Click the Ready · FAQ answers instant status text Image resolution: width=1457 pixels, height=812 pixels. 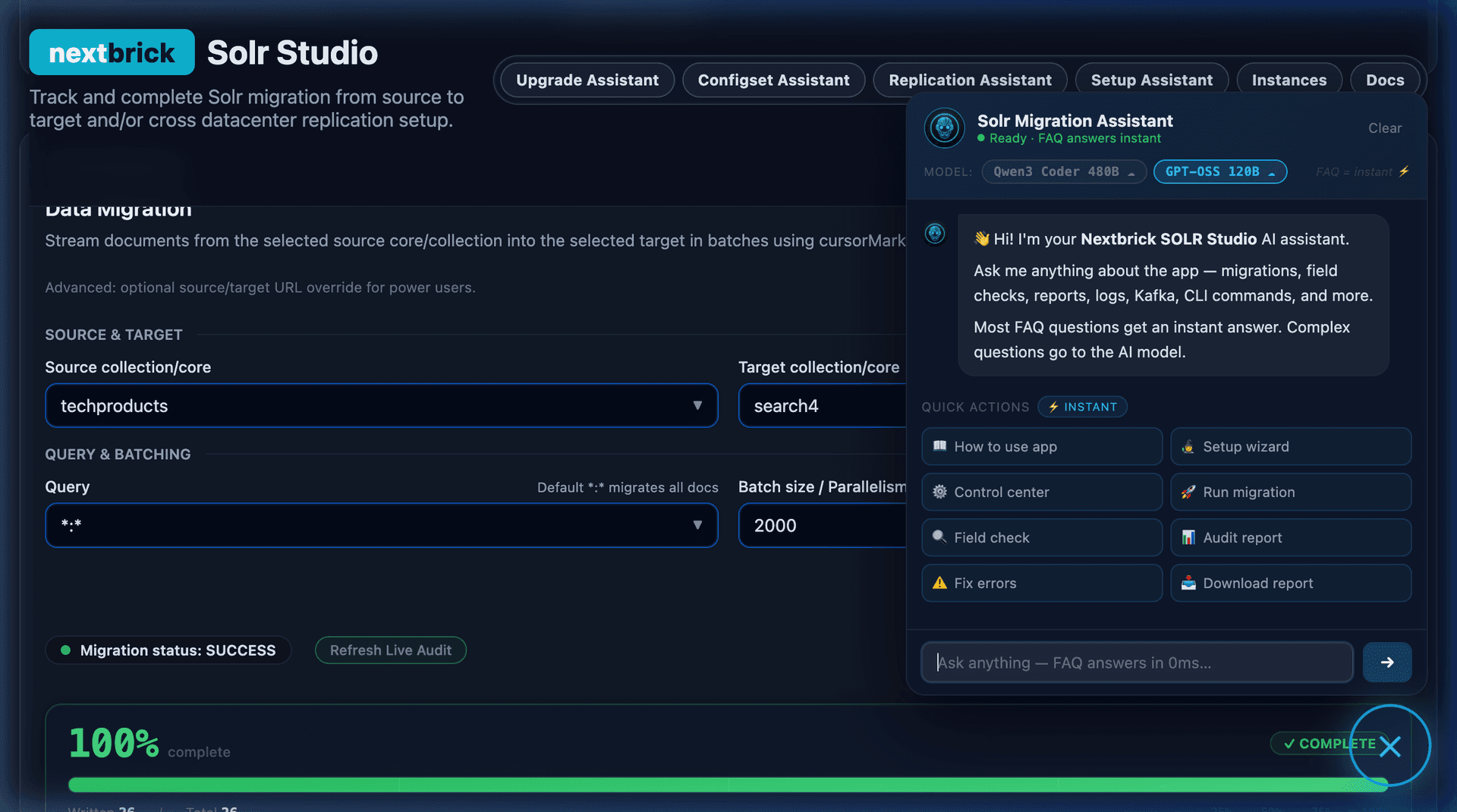pyautogui.click(x=1075, y=138)
